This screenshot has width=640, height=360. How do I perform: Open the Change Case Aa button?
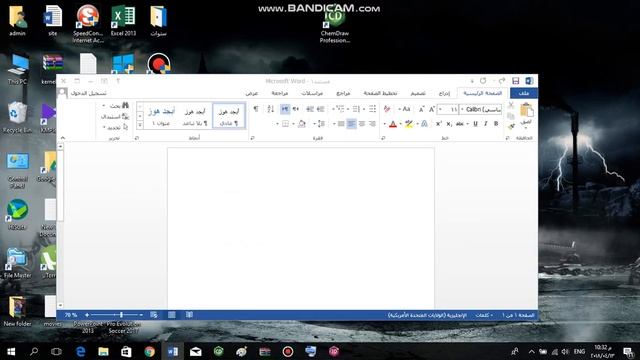pos(404,109)
